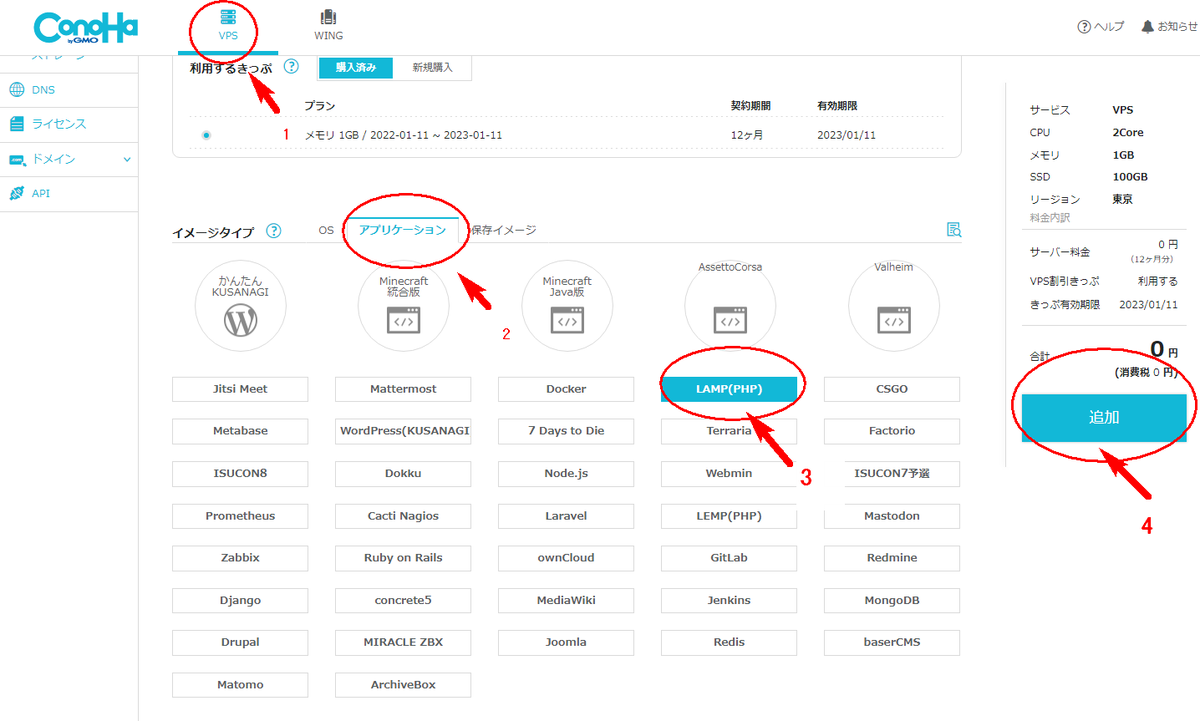Select the Mattermost application
Screen dimensions: 1200x721
point(403,389)
